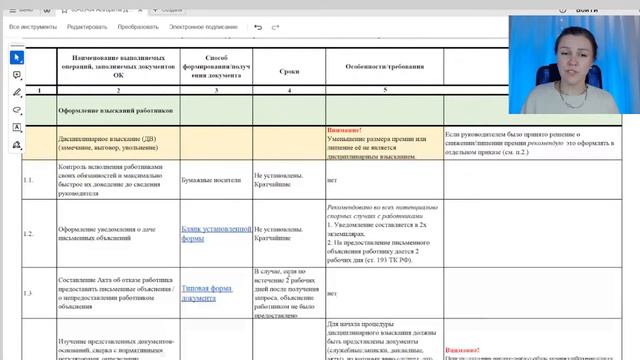Click the "Особенности/требования" column header
The width and height of the screenshot is (640, 360).
click(384, 66)
